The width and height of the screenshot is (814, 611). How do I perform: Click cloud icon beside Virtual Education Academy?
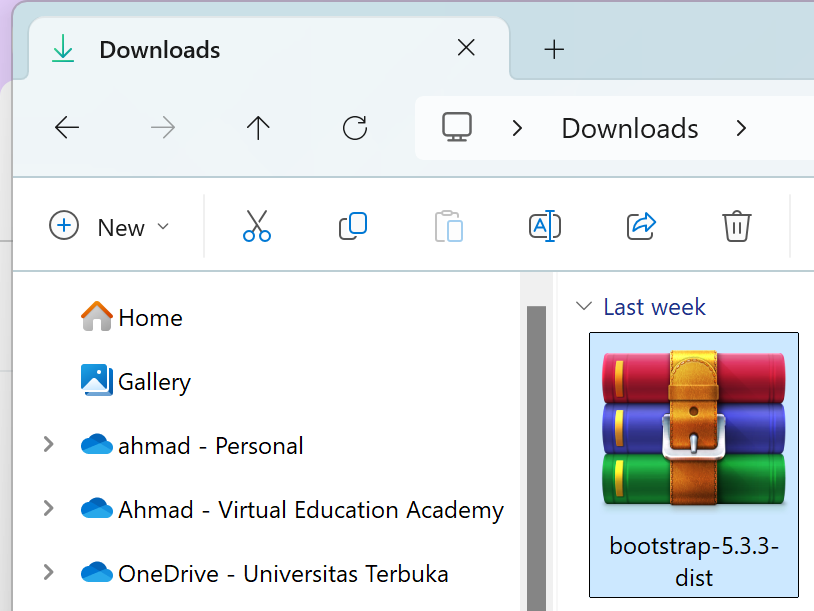point(97,508)
